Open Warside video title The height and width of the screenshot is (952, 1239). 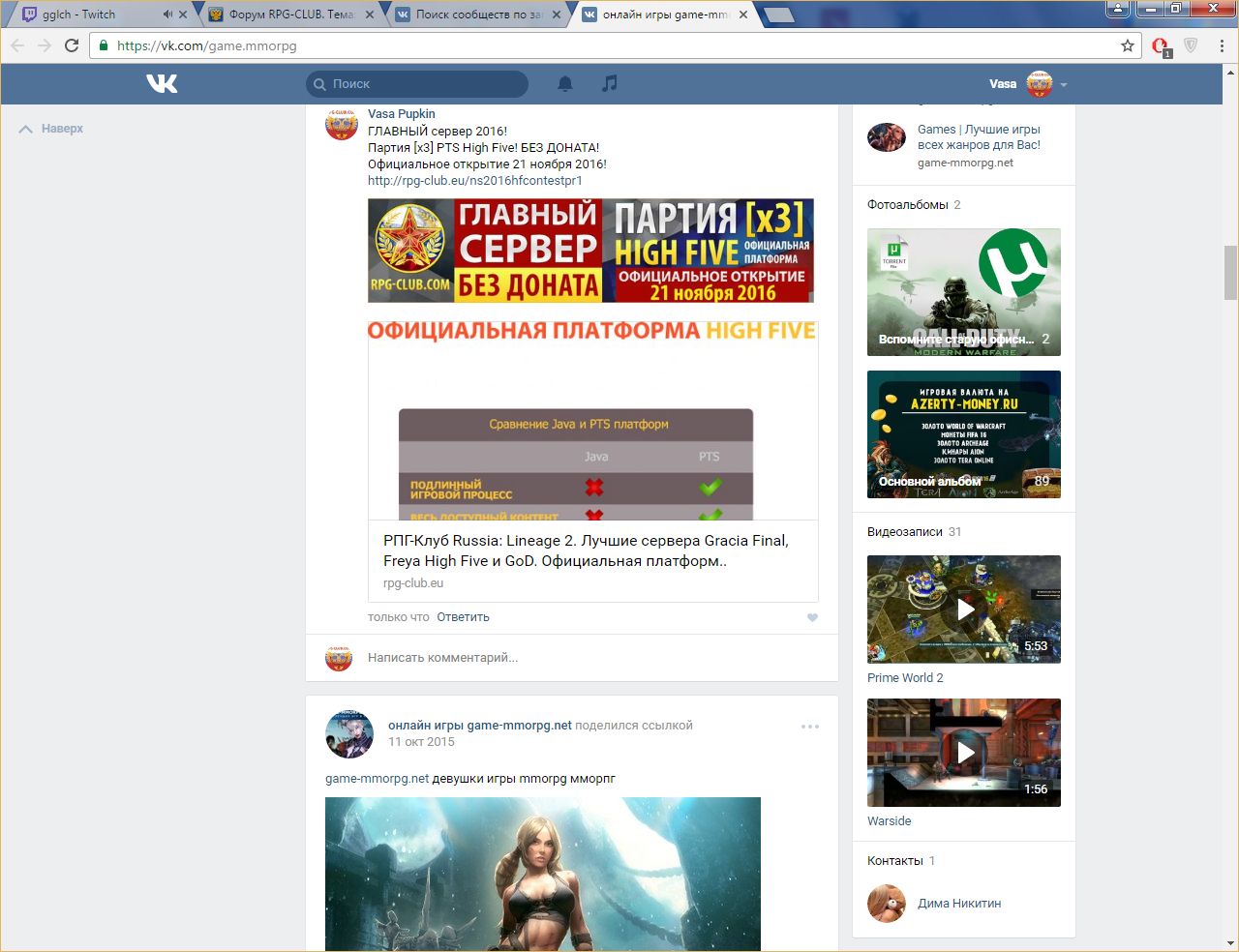point(890,821)
